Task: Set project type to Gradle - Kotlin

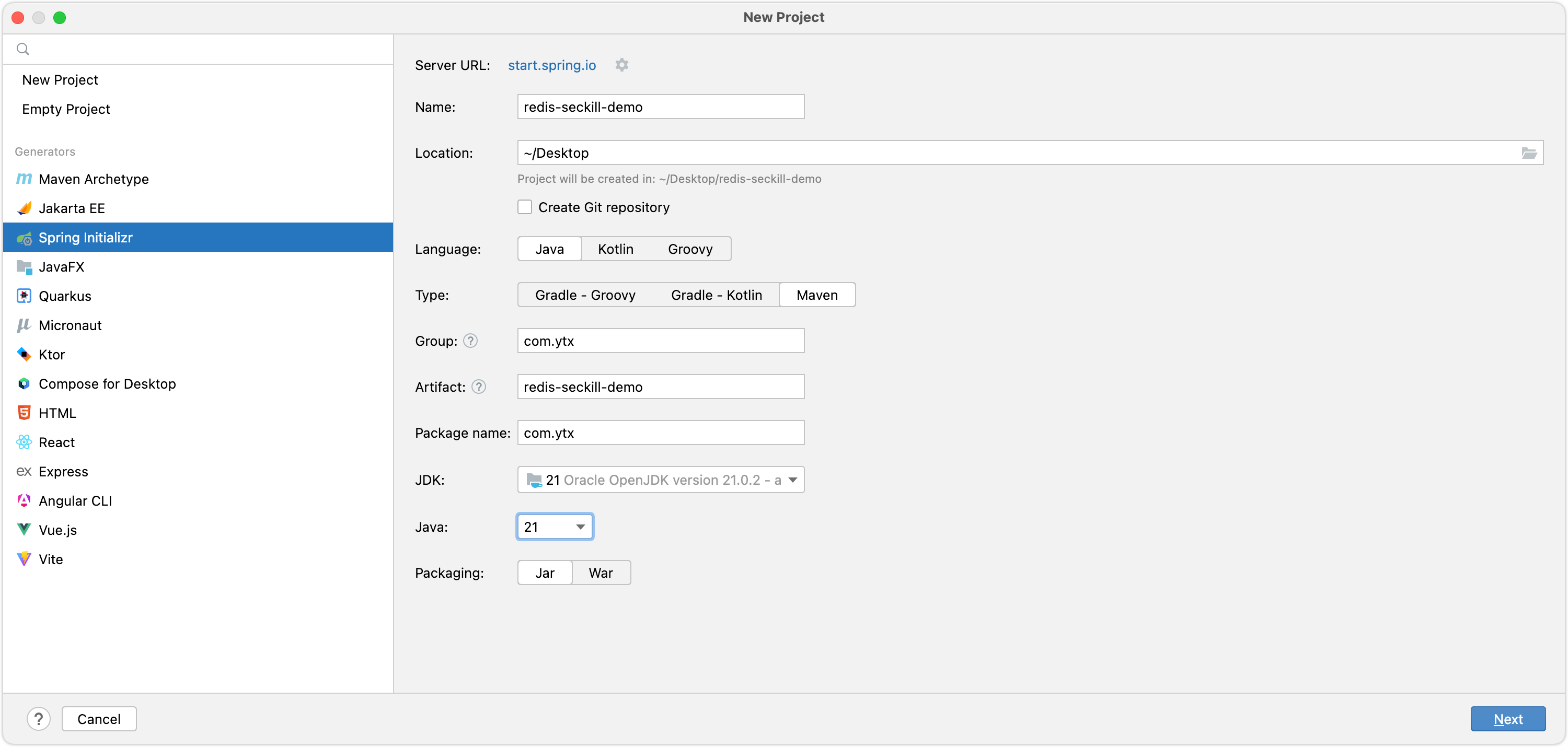Action: point(716,295)
